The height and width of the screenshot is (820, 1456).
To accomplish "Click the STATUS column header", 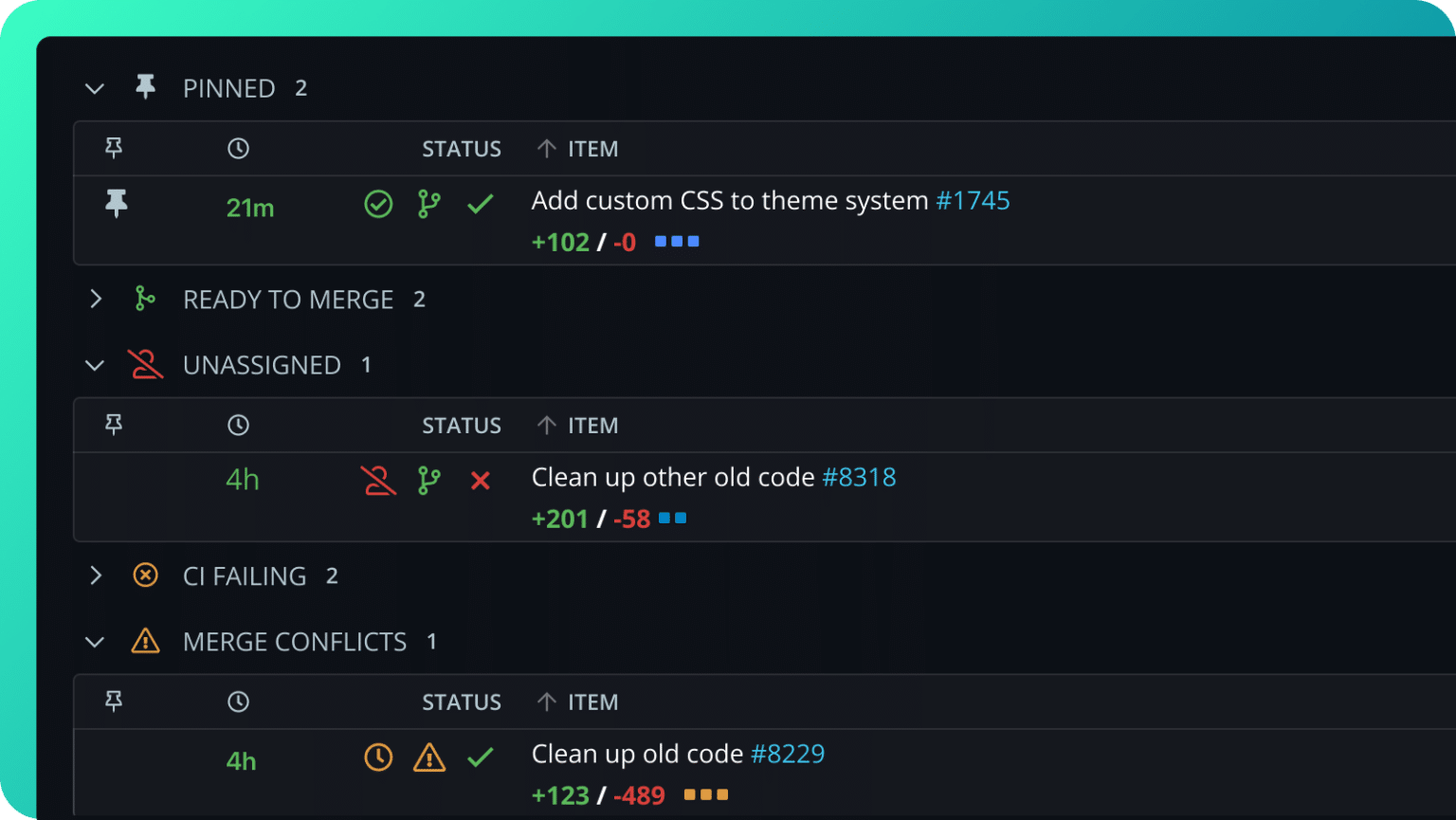I will pyautogui.click(x=462, y=148).
